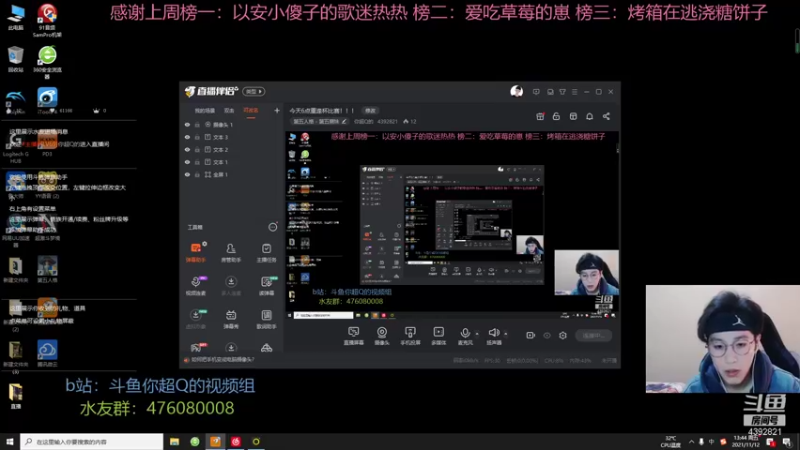Open the hamburger menu in title bar
Screen dimensions: 800x450
[574, 92]
